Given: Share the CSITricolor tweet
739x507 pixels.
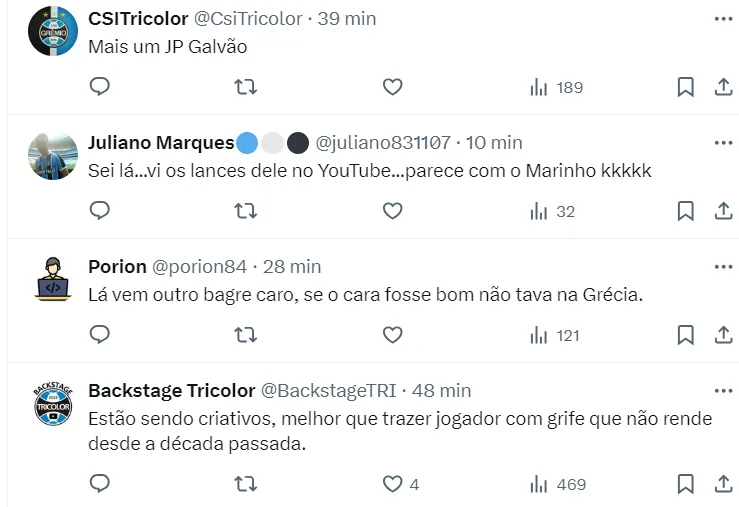Looking at the screenshot, I should tap(723, 87).
